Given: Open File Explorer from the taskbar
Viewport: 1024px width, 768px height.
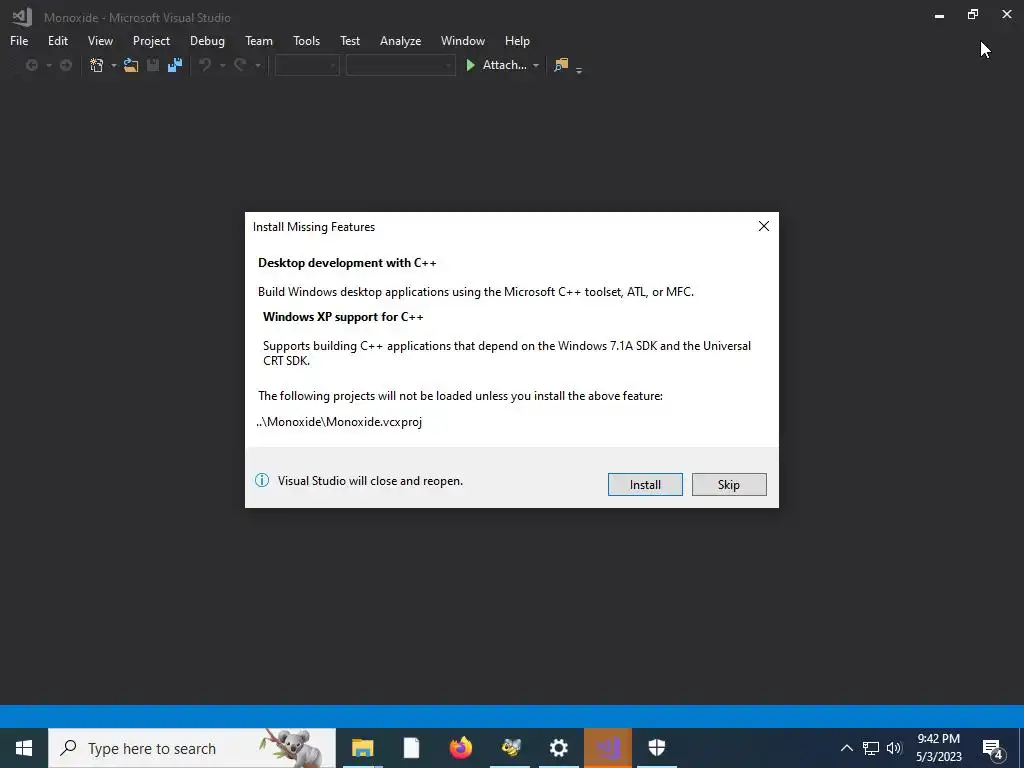Looking at the screenshot, I should pyautogui.click(x=362, y=748).
